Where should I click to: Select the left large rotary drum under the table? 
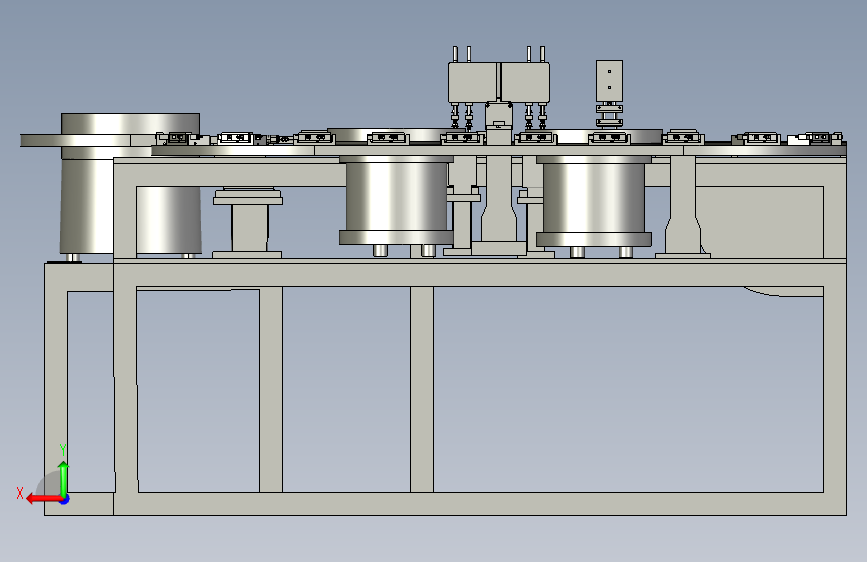[396, 200]
